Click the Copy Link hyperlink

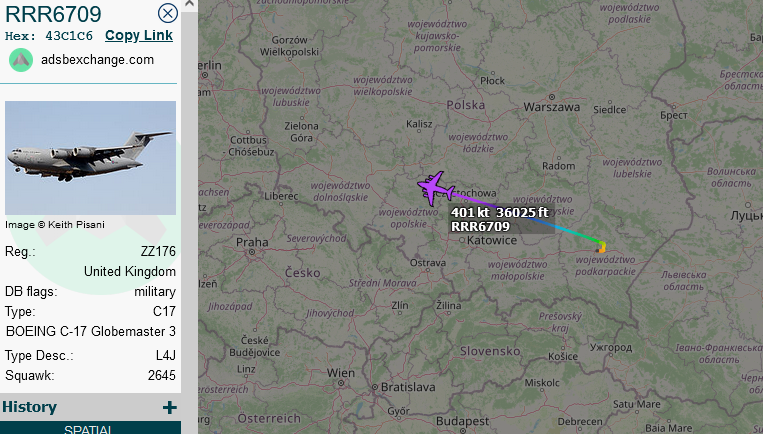pyautogui.click(x=139, y=36)
